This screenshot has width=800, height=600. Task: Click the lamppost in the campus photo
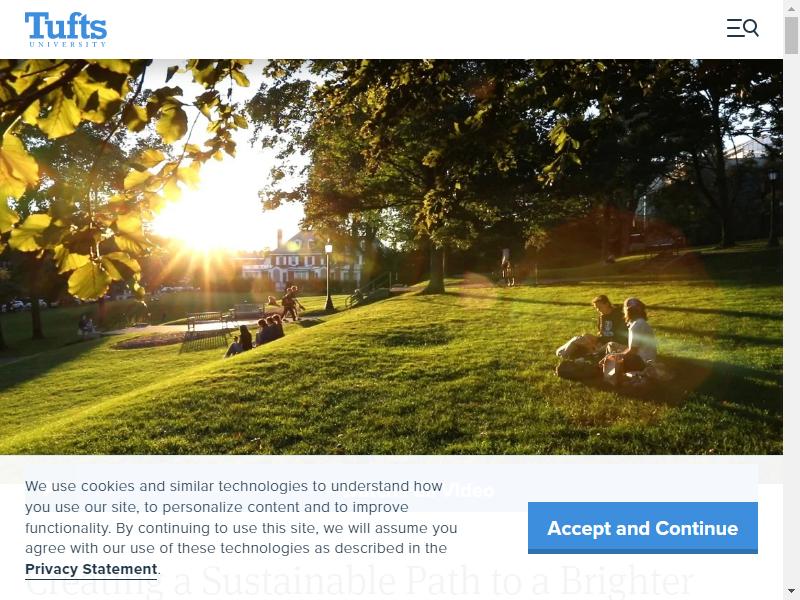pos(329,278)
